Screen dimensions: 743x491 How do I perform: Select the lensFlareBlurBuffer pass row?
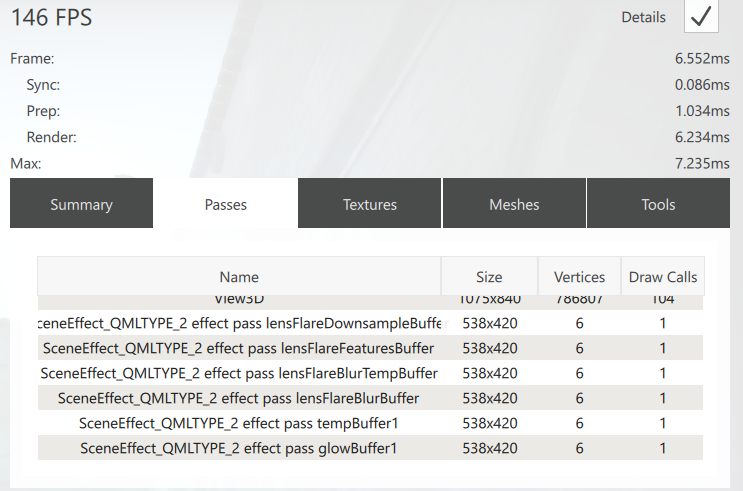tap(239, 398)
